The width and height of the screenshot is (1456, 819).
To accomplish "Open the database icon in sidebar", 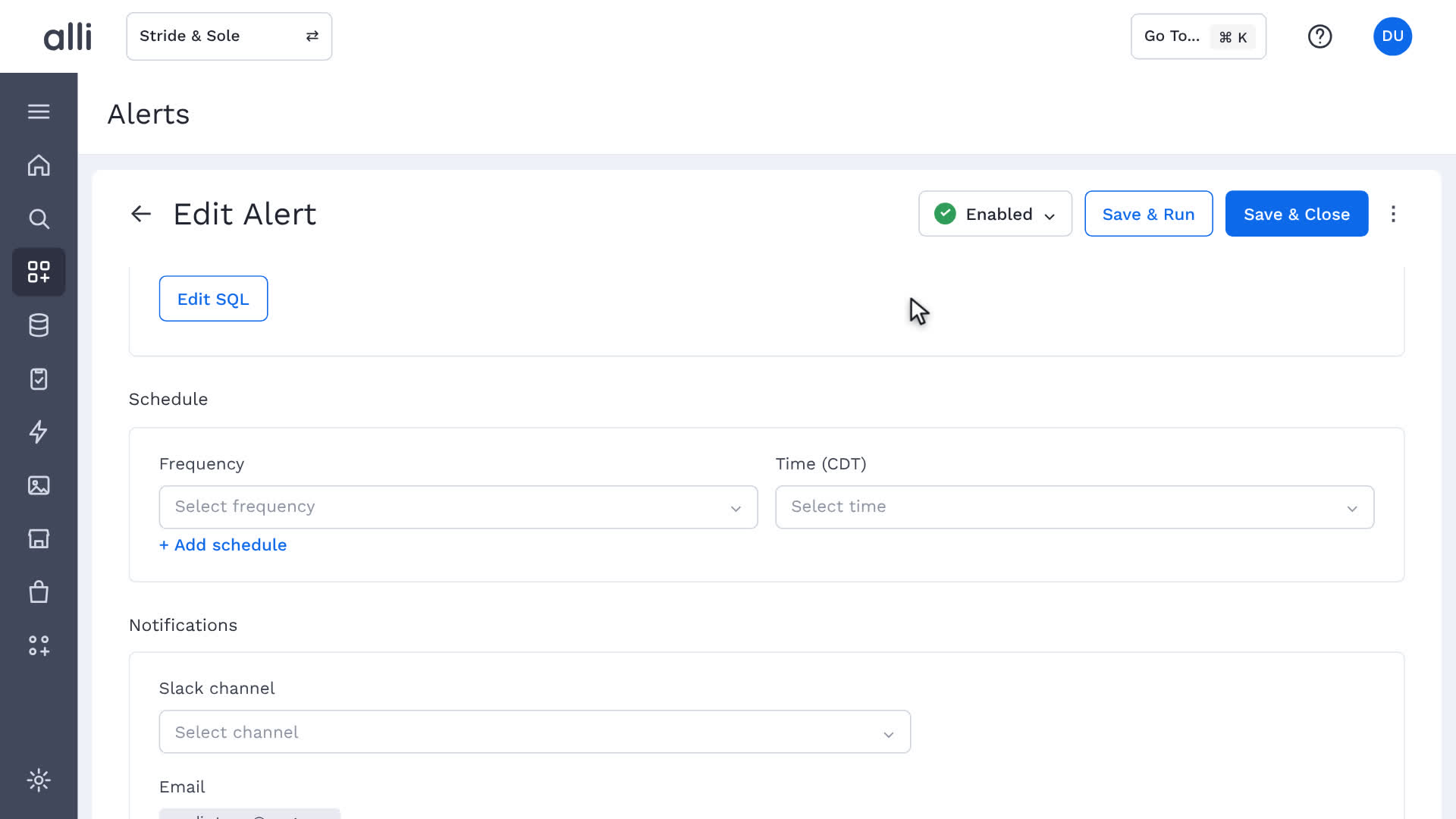I will point(39,325).
